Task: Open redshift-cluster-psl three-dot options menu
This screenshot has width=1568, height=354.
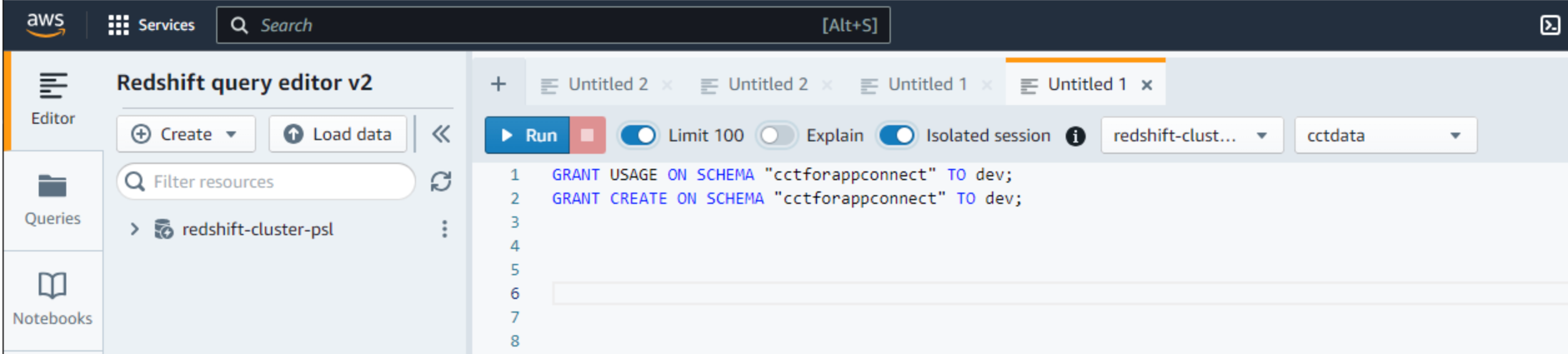Action: tap(445, 229)
